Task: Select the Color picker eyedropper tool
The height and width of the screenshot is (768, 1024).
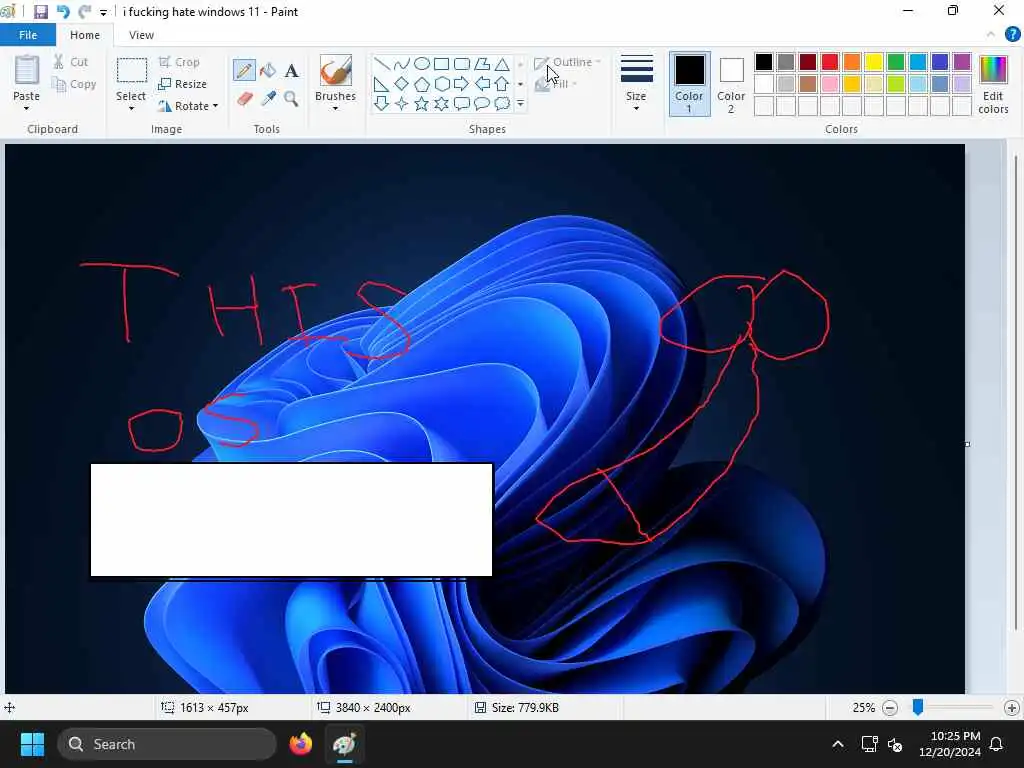Action: tap(268, 99)
